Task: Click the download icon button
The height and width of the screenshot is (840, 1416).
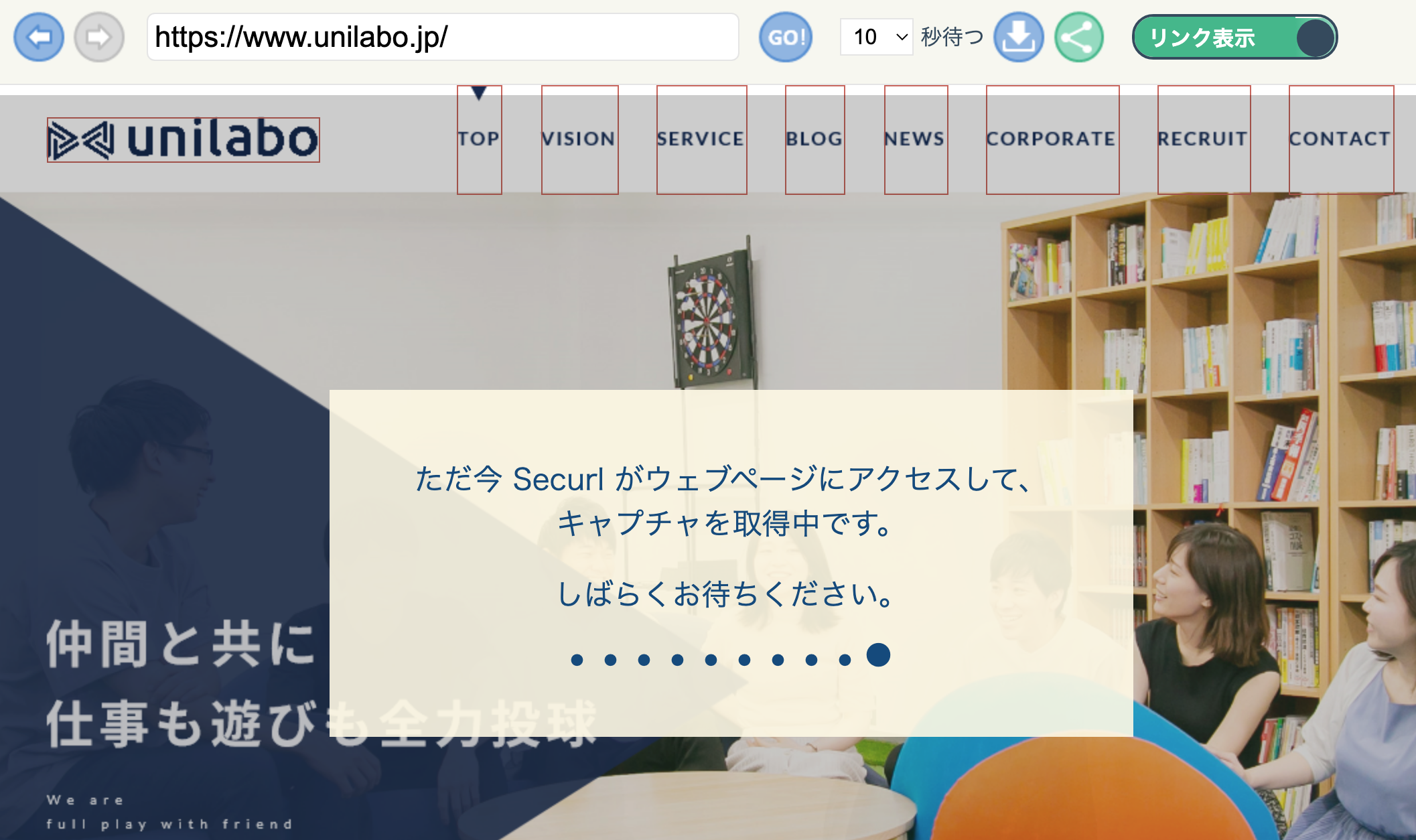Action: [1019, 38]
